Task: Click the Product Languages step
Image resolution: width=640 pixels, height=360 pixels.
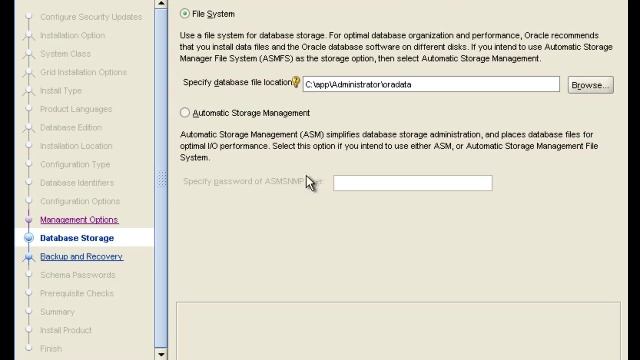Action: coord(76,109)
